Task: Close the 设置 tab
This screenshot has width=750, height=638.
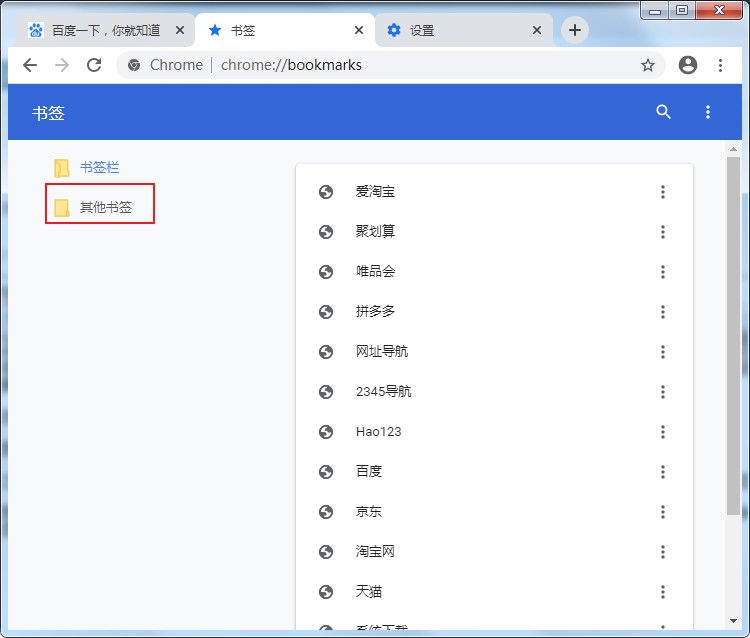Action: 537,30
